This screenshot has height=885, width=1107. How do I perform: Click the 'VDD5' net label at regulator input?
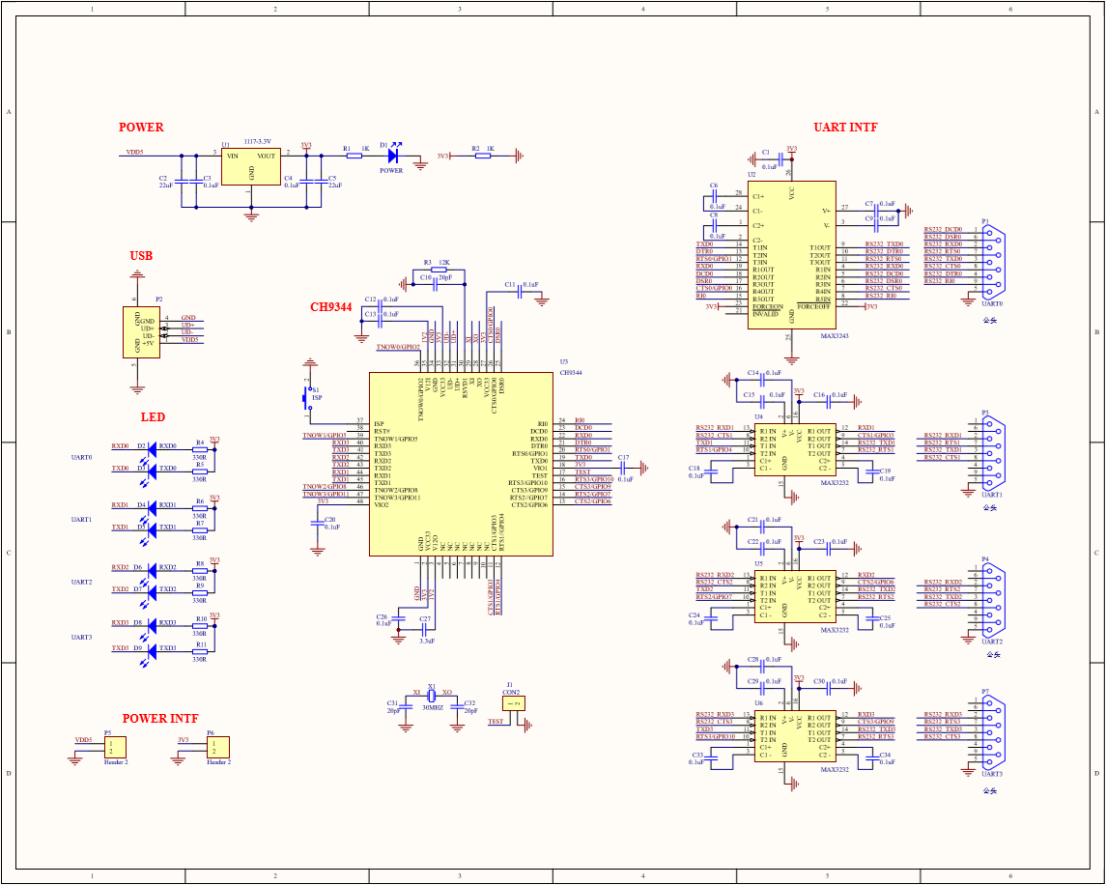[134, 152]
